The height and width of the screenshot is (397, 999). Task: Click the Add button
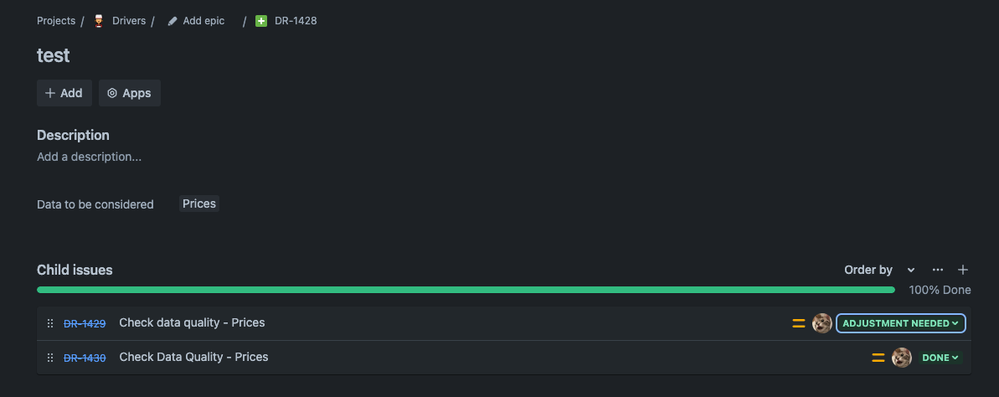point(64,93)
